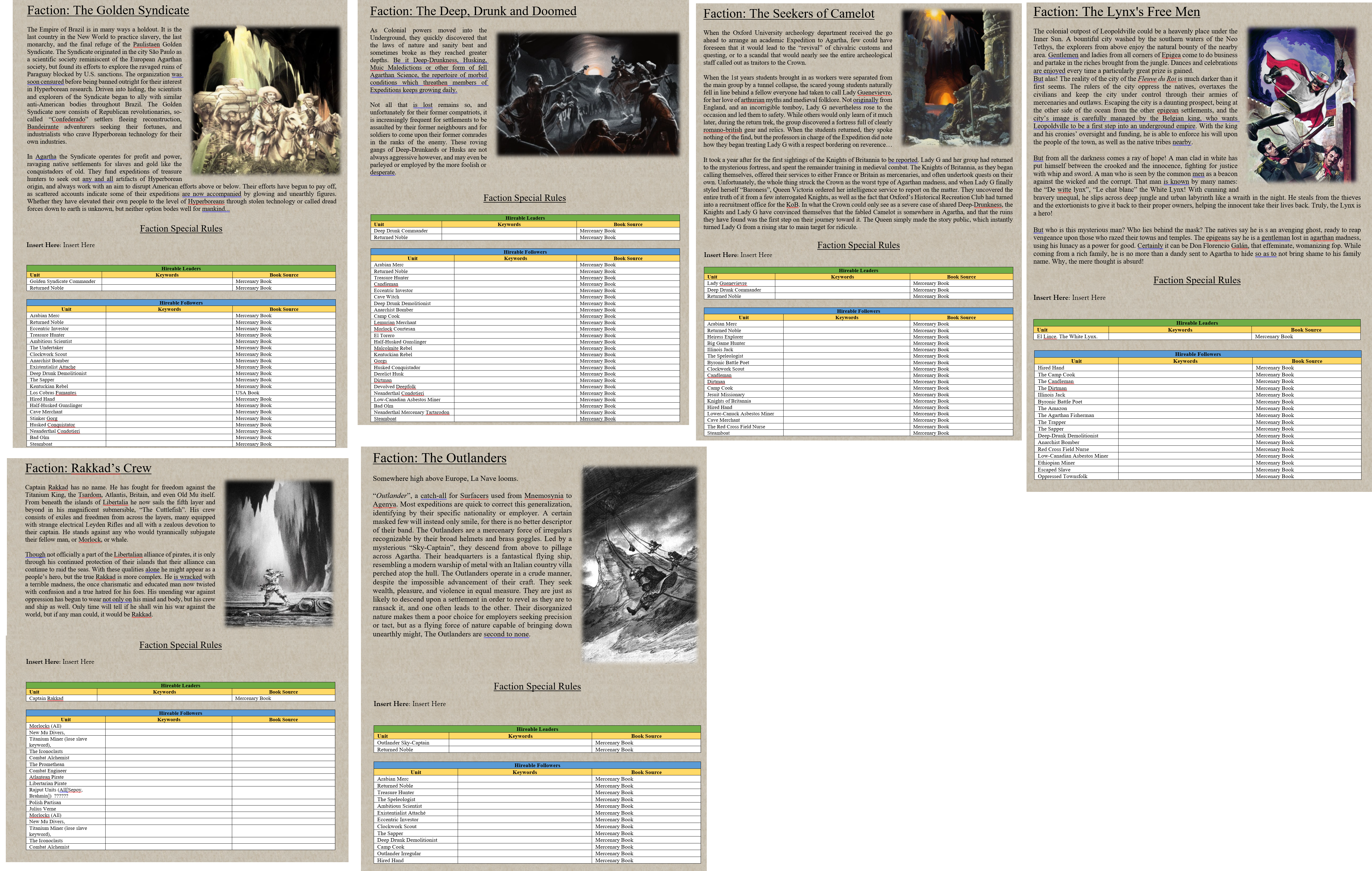1372x871 pixels.
Task: Click Faction Special Rules heading under Outlanders
Action: 537,686
